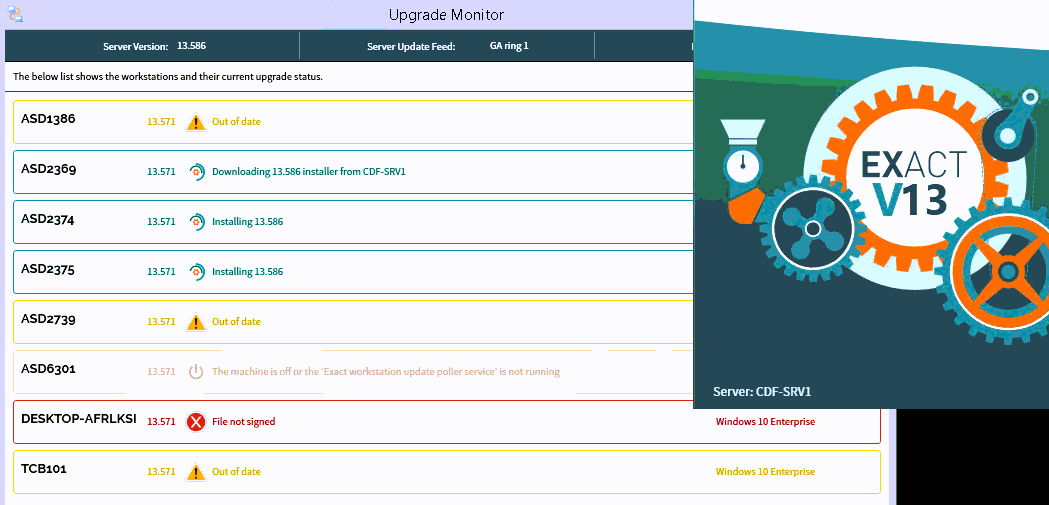Click version 13.571 in the ASD1386 row
This screenshot has height=505, width=1049.
[x=161, y=122]
